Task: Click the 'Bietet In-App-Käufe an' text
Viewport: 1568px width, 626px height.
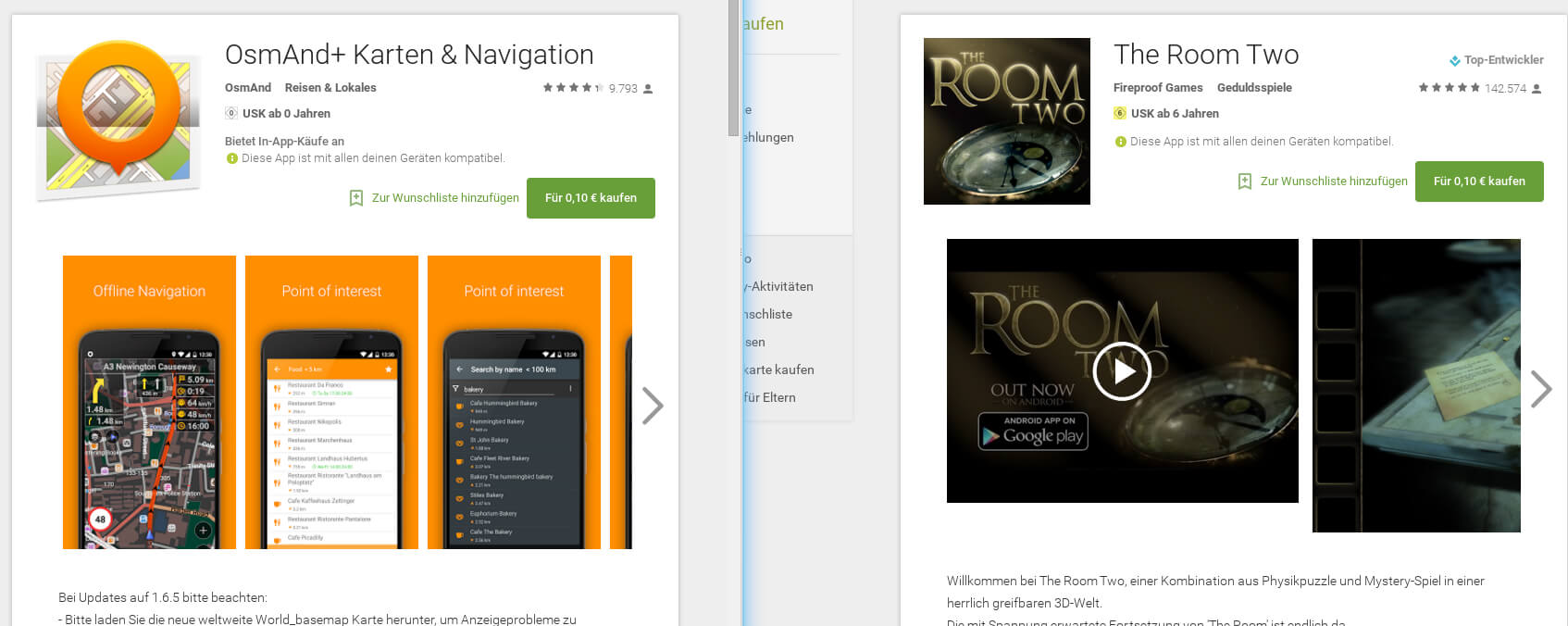Action: pos(284,142)
